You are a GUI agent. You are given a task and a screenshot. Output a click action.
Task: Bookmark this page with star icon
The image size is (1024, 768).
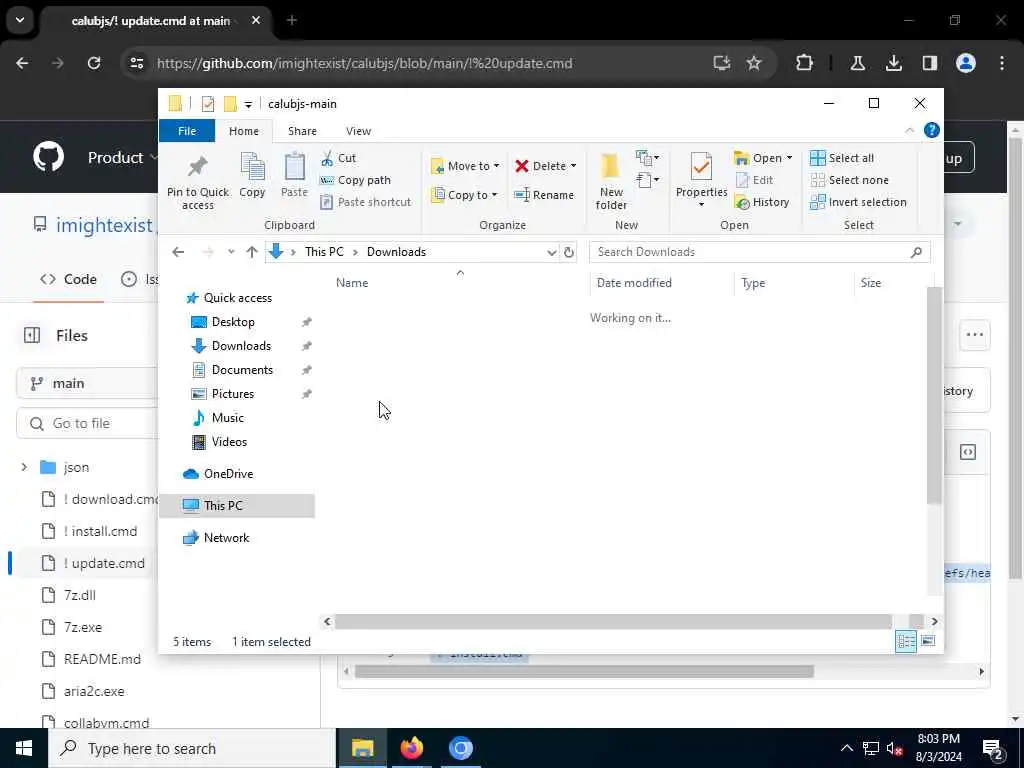tap(754, 63)
